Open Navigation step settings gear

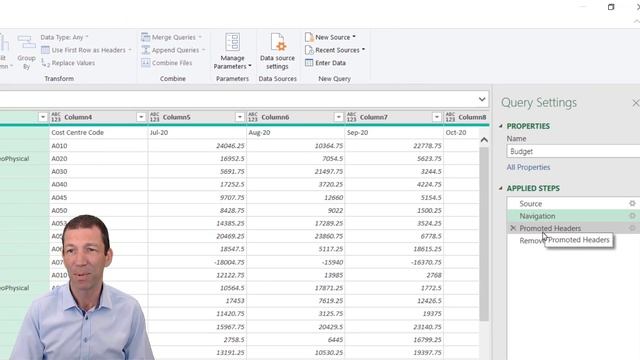pos(632,216)
